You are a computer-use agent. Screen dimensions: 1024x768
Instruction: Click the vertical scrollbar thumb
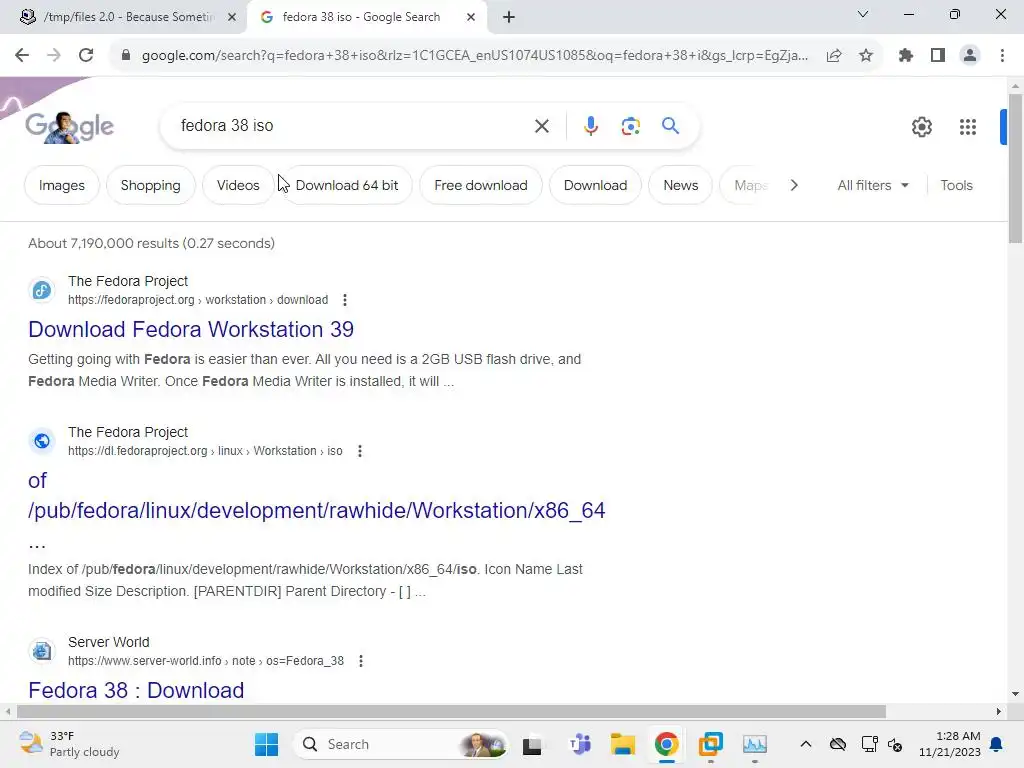[x=1014, y=168]
